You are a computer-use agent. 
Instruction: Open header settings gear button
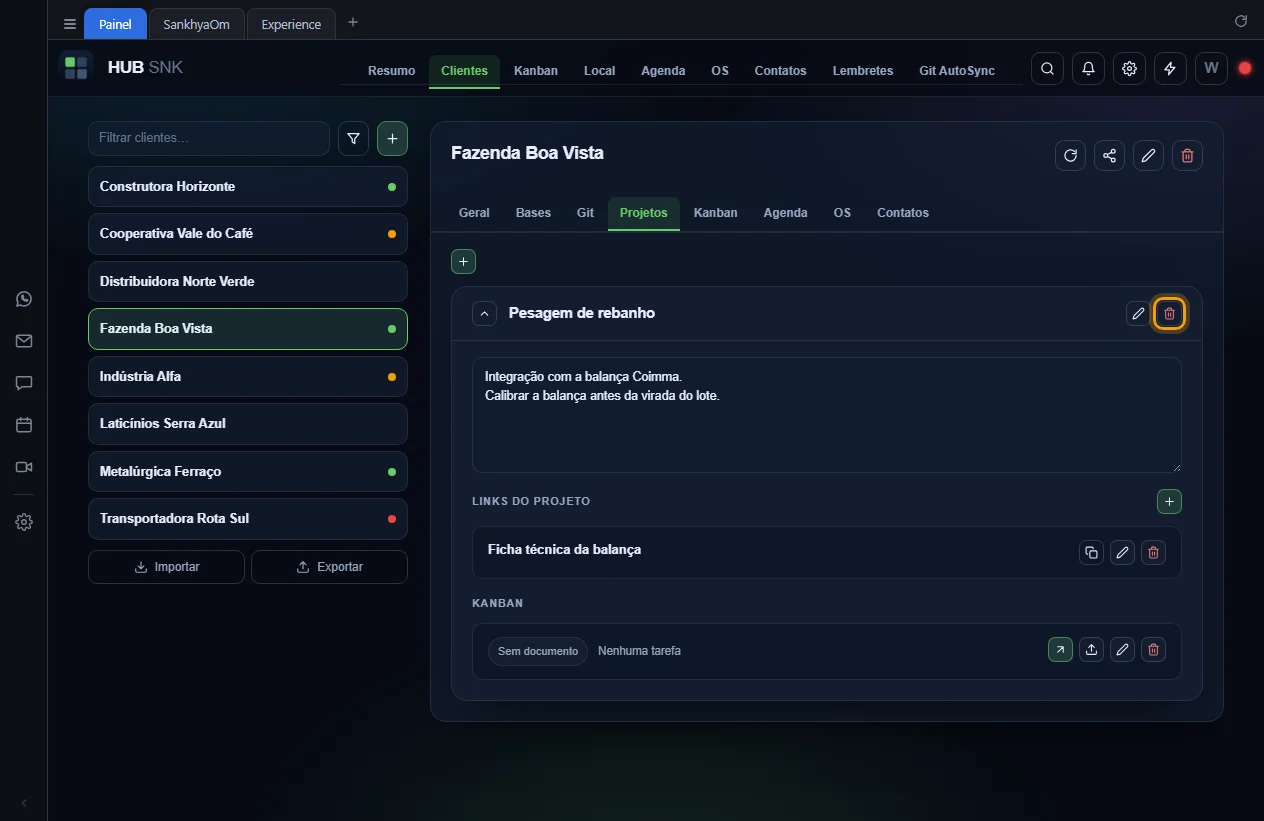1129,68
